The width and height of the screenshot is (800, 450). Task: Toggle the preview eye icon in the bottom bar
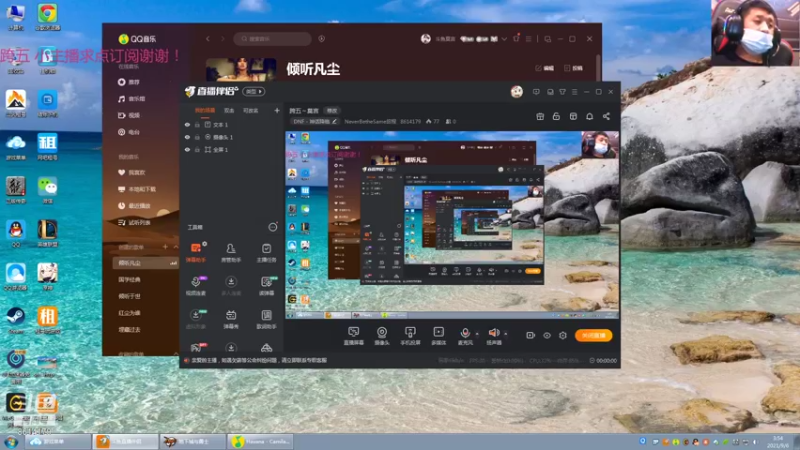(547, 335)
